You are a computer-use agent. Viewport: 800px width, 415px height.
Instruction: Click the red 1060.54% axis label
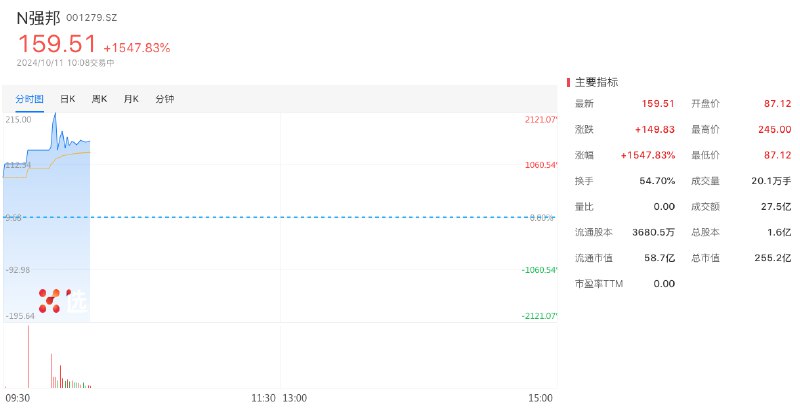point(541,165)
